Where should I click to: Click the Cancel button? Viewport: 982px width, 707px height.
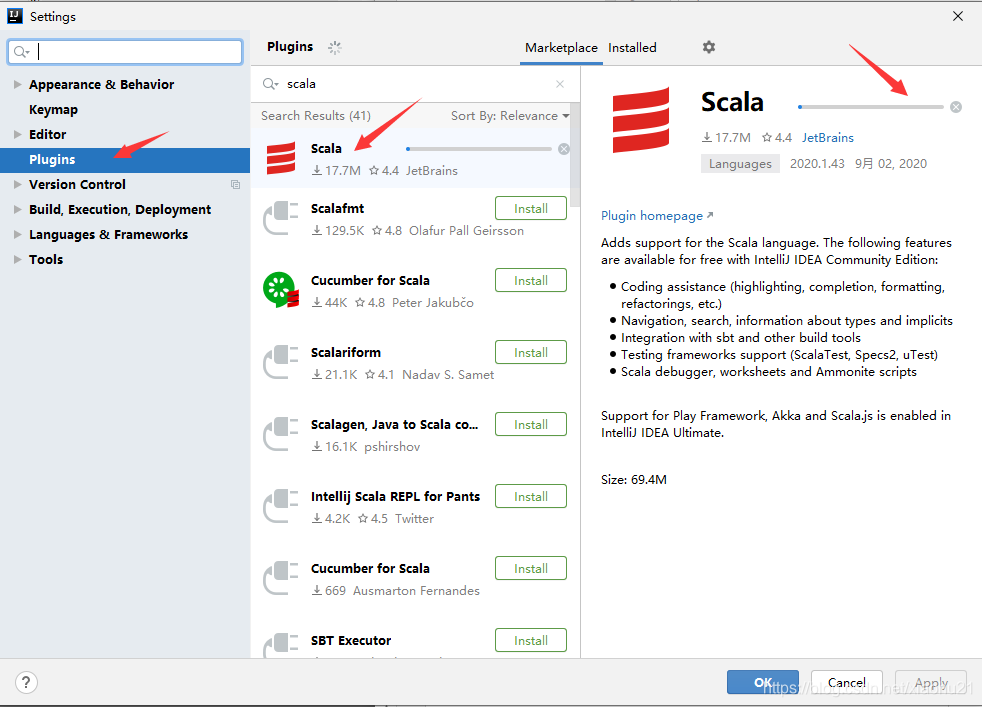847,683
